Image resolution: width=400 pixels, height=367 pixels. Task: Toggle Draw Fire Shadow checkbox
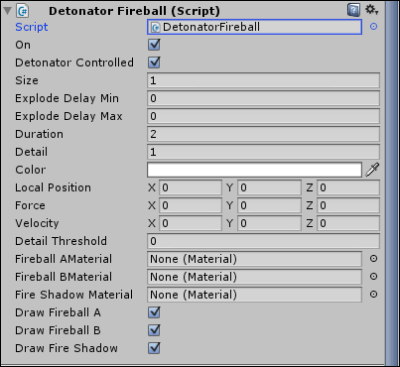[x=154, y=348]
